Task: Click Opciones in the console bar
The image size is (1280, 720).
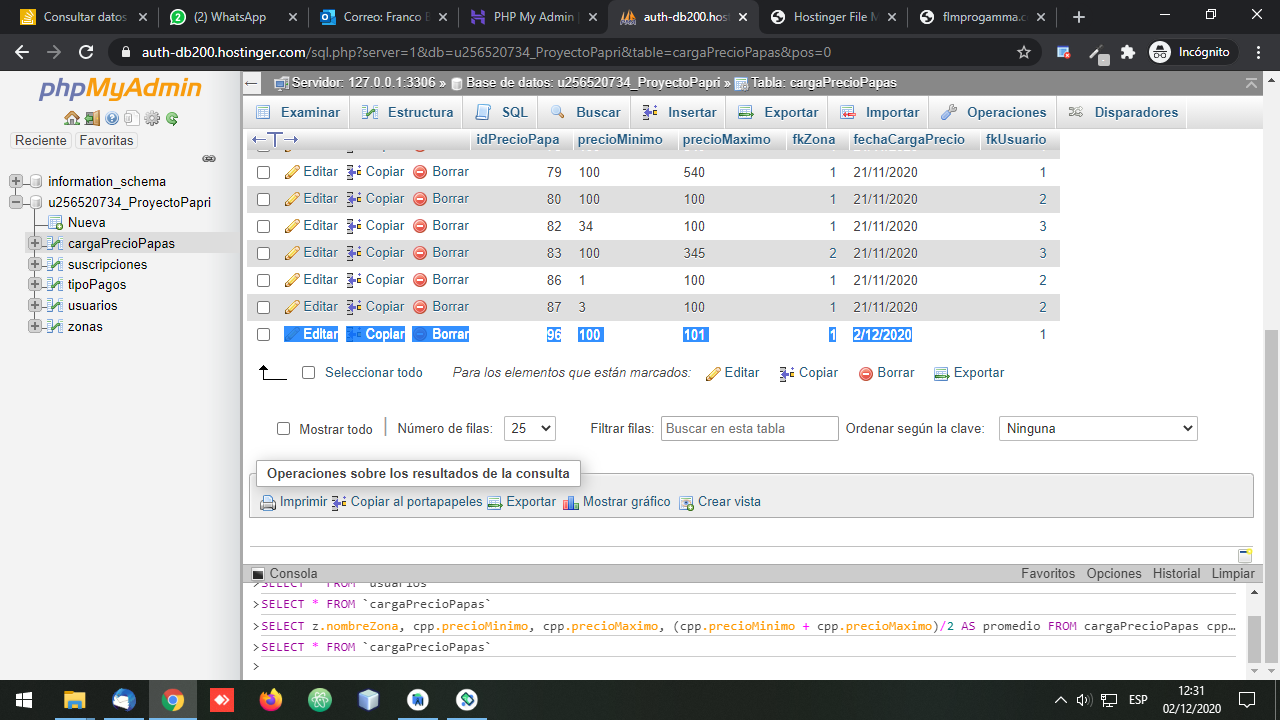Action: click(x=1114, y=574)
